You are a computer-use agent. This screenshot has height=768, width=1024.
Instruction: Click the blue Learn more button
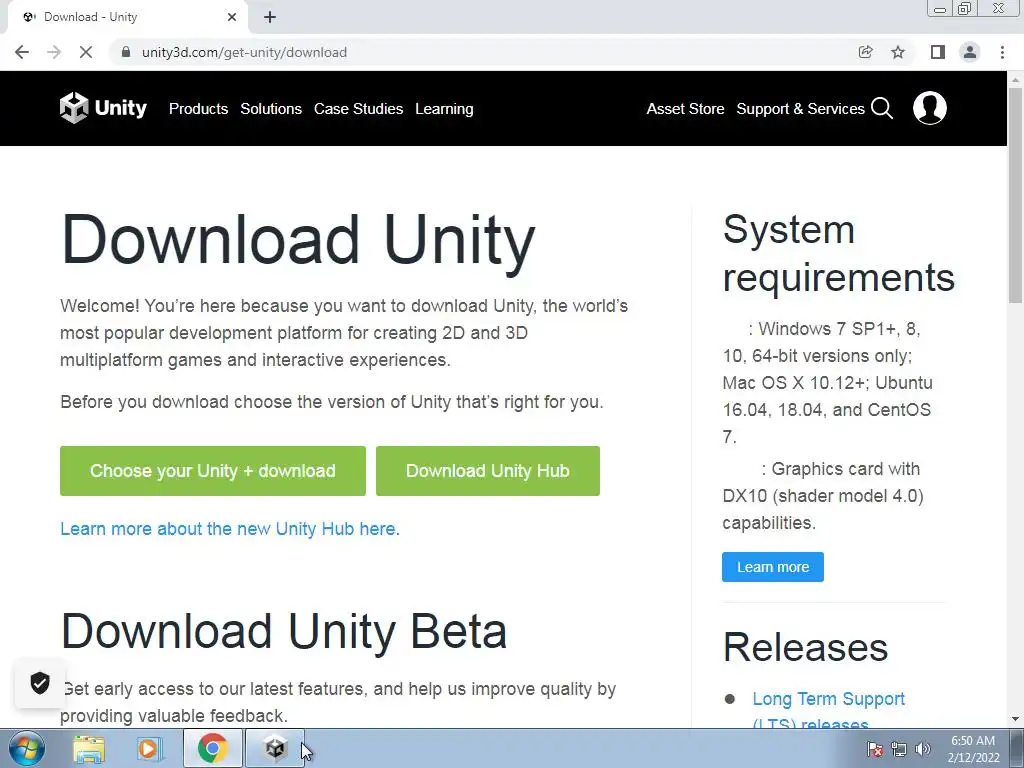coord(773,567)
